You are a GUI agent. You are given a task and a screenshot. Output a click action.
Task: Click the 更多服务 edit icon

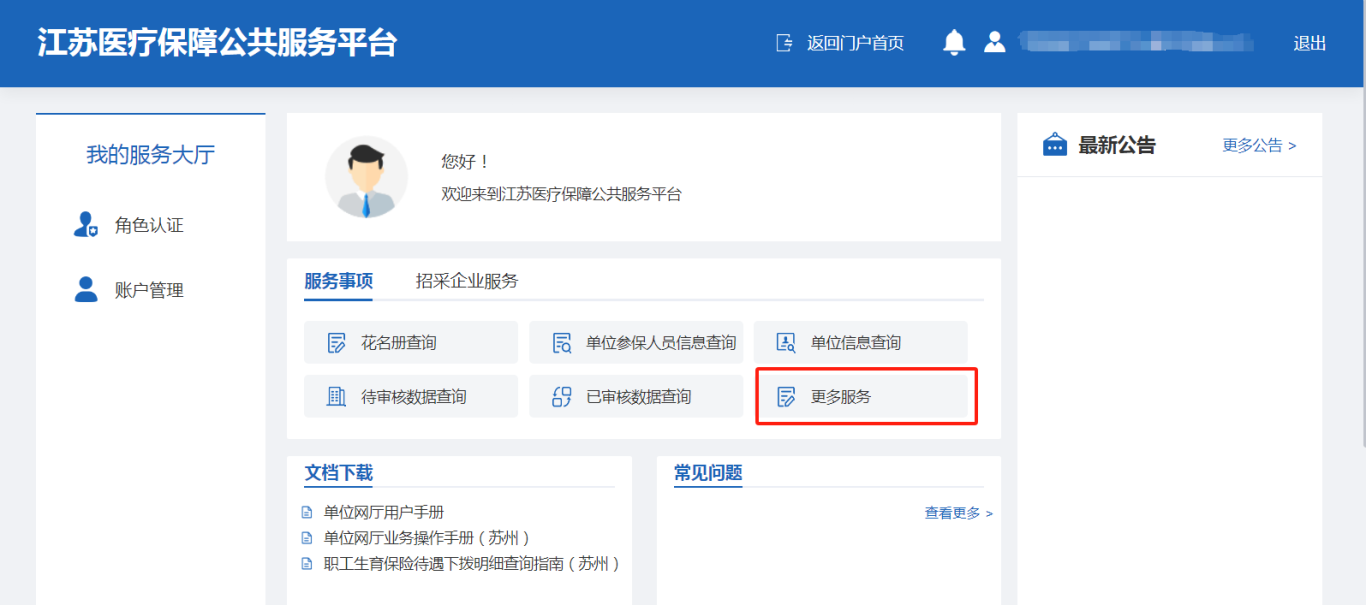click(x=787, y=397)
